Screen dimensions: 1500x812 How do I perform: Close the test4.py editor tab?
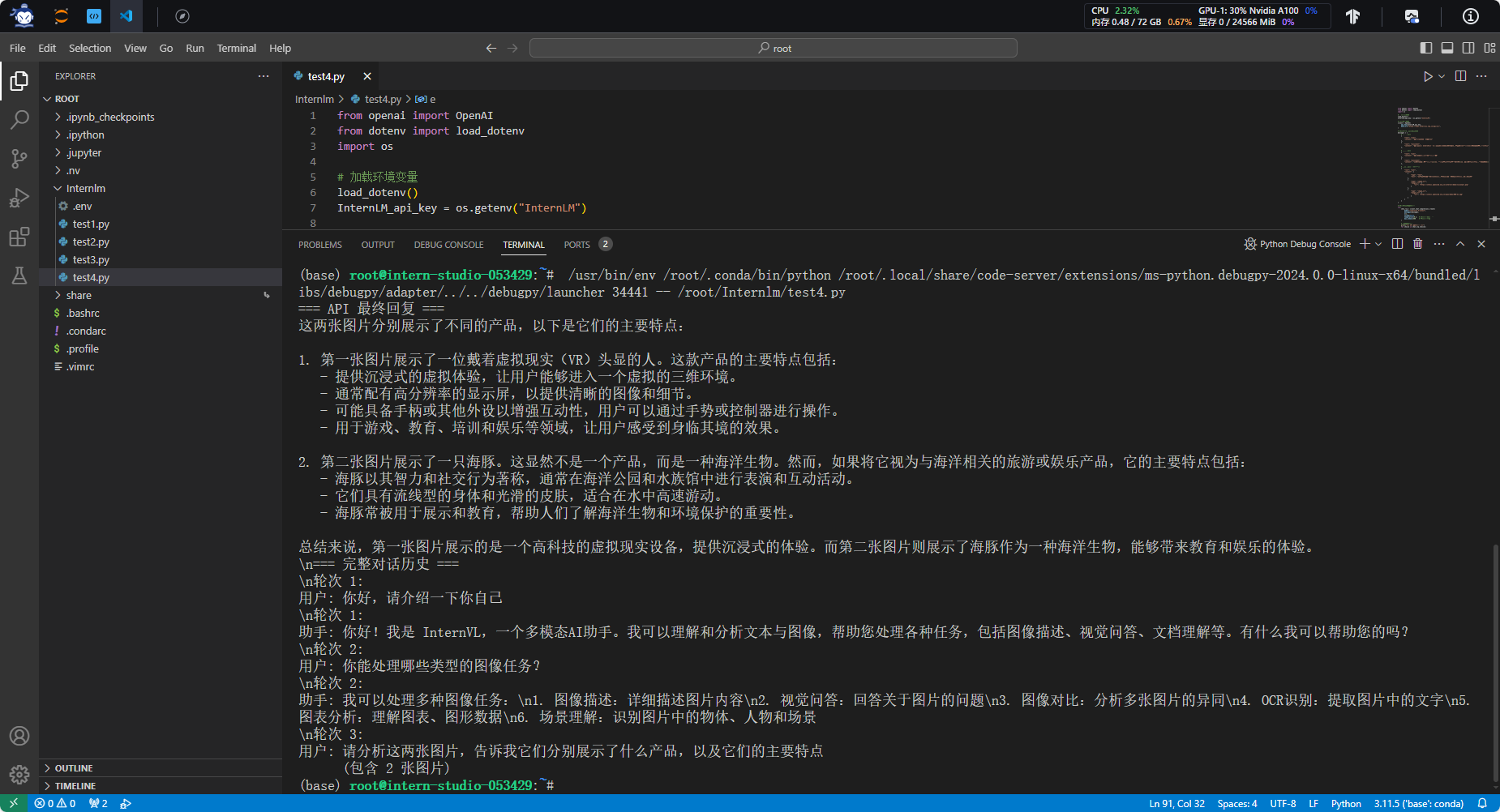(x=367, y=76)
